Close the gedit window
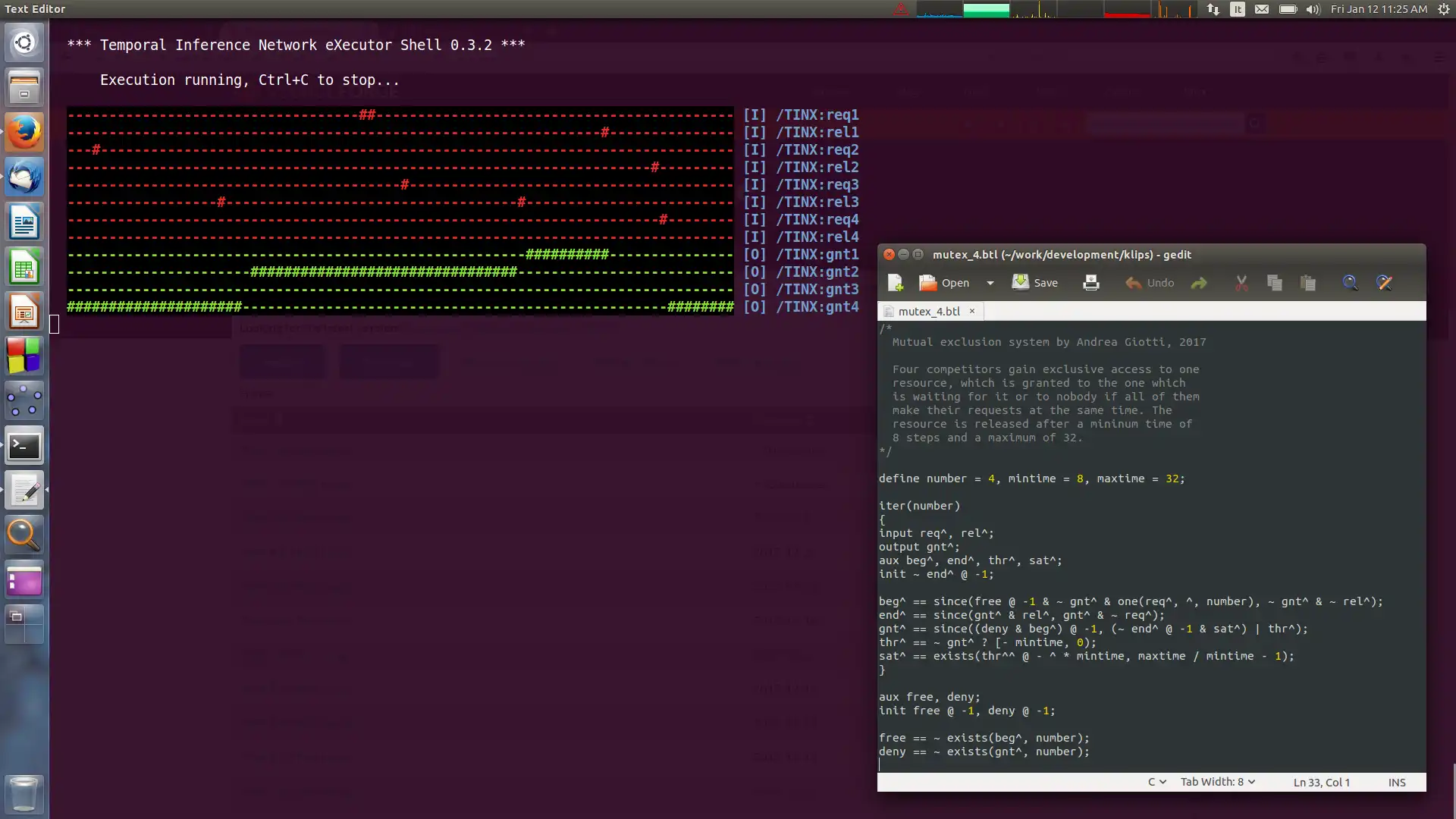Viewport: 1456px width, 819px height. click(890, 255)
